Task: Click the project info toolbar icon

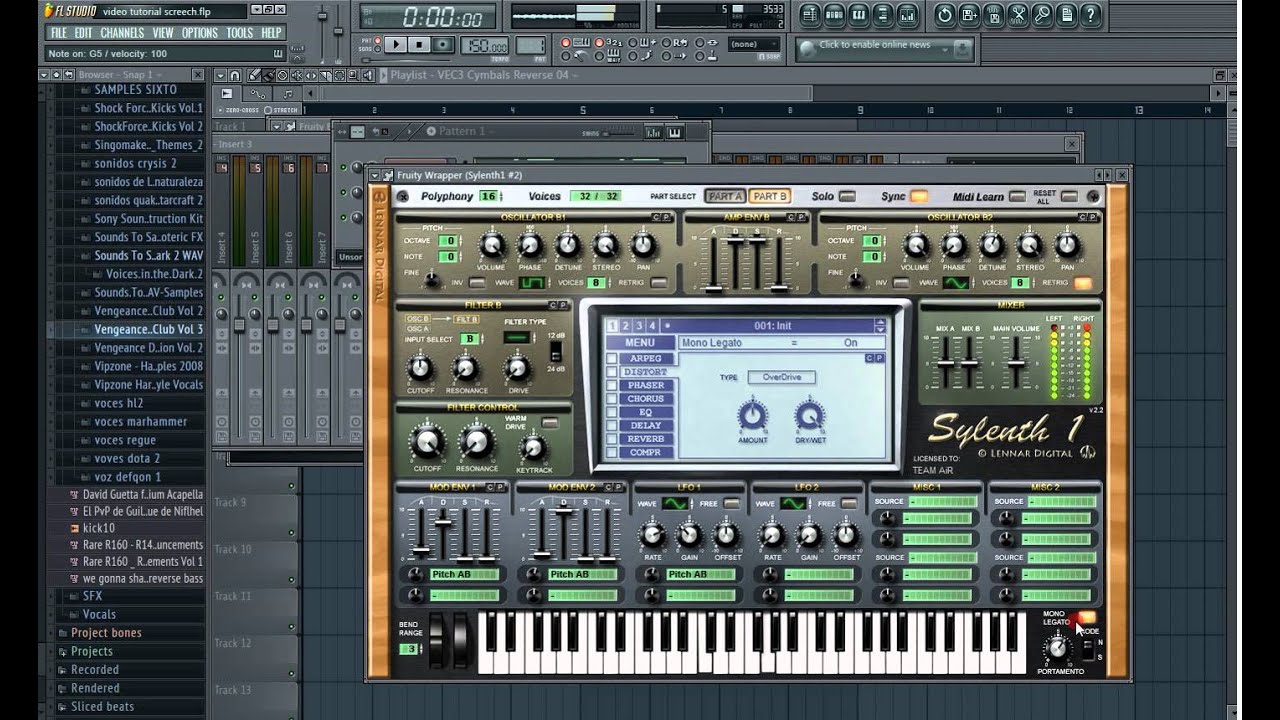Action: coord(1066,15)
